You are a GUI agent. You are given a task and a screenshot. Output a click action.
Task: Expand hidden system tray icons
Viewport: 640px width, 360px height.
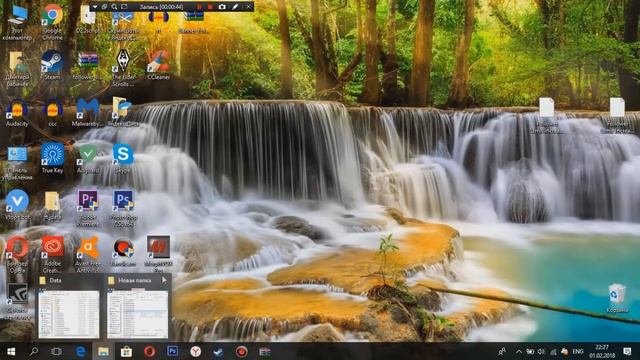[x=519, y=351]
